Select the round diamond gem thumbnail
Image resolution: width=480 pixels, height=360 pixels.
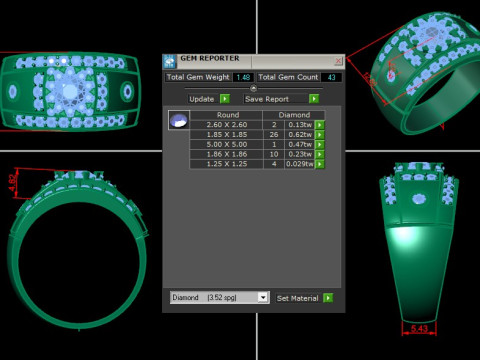(179, 120)
